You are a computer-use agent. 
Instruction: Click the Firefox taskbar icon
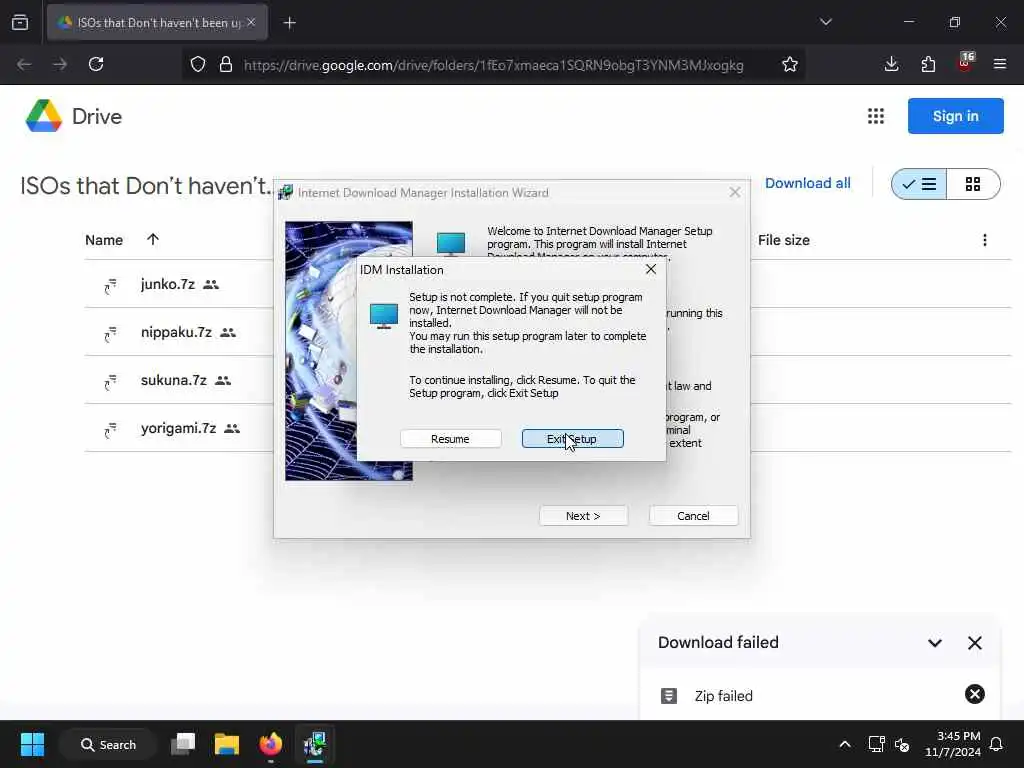(270, 744)
